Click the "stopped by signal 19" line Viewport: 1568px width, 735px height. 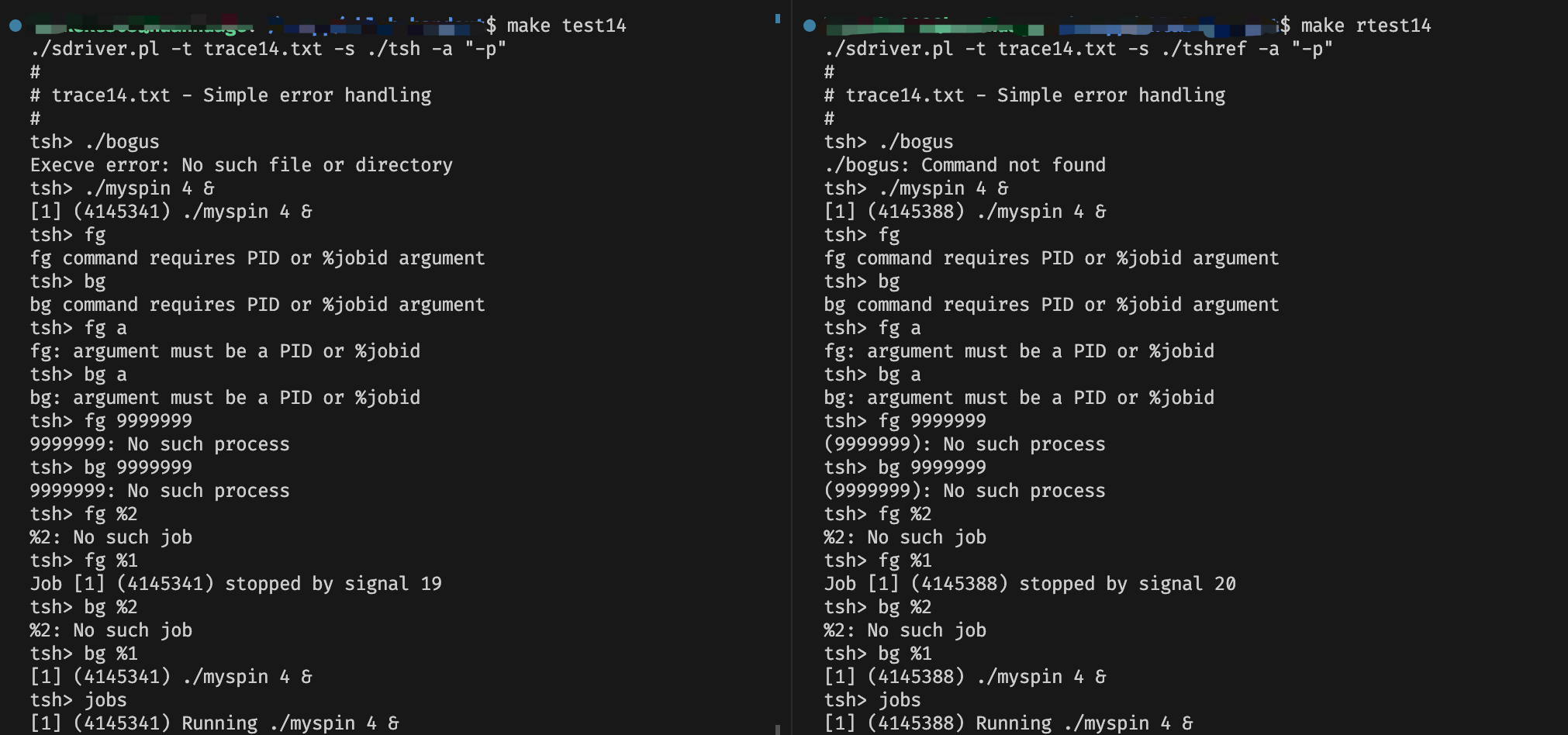click(x=236, y=584)
